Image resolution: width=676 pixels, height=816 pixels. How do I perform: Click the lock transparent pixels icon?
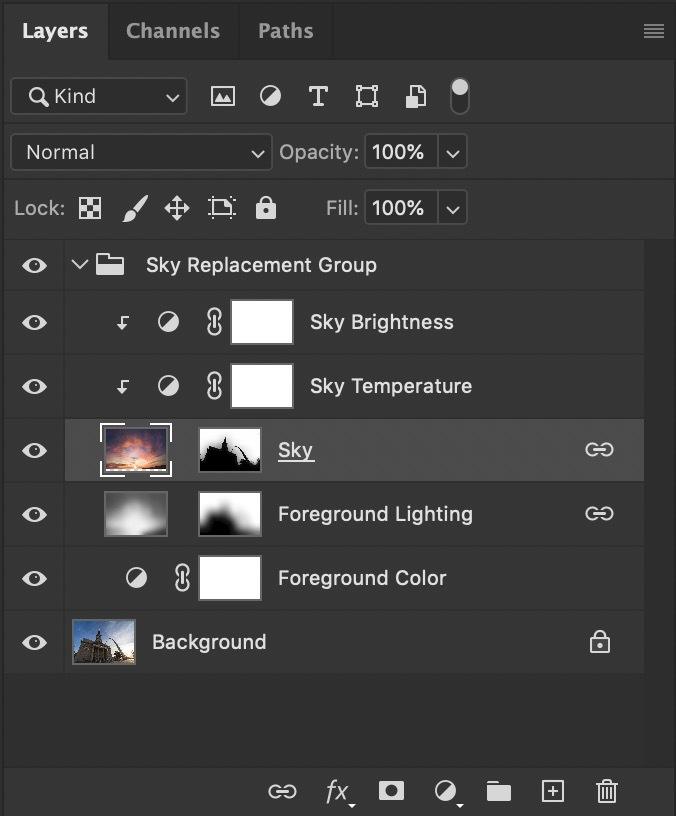pyautogui.click(x=90, y=208)
